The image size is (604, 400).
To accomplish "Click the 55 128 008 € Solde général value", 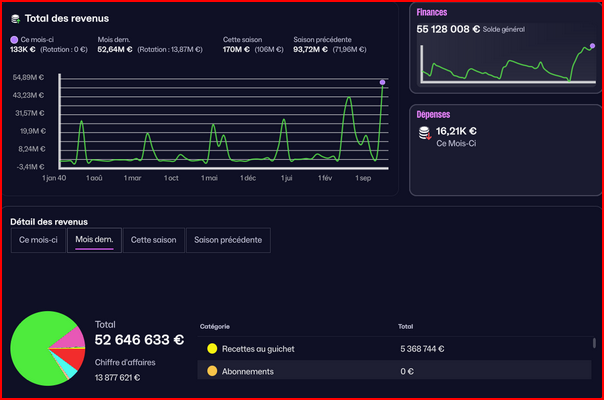I will point(448,30).
